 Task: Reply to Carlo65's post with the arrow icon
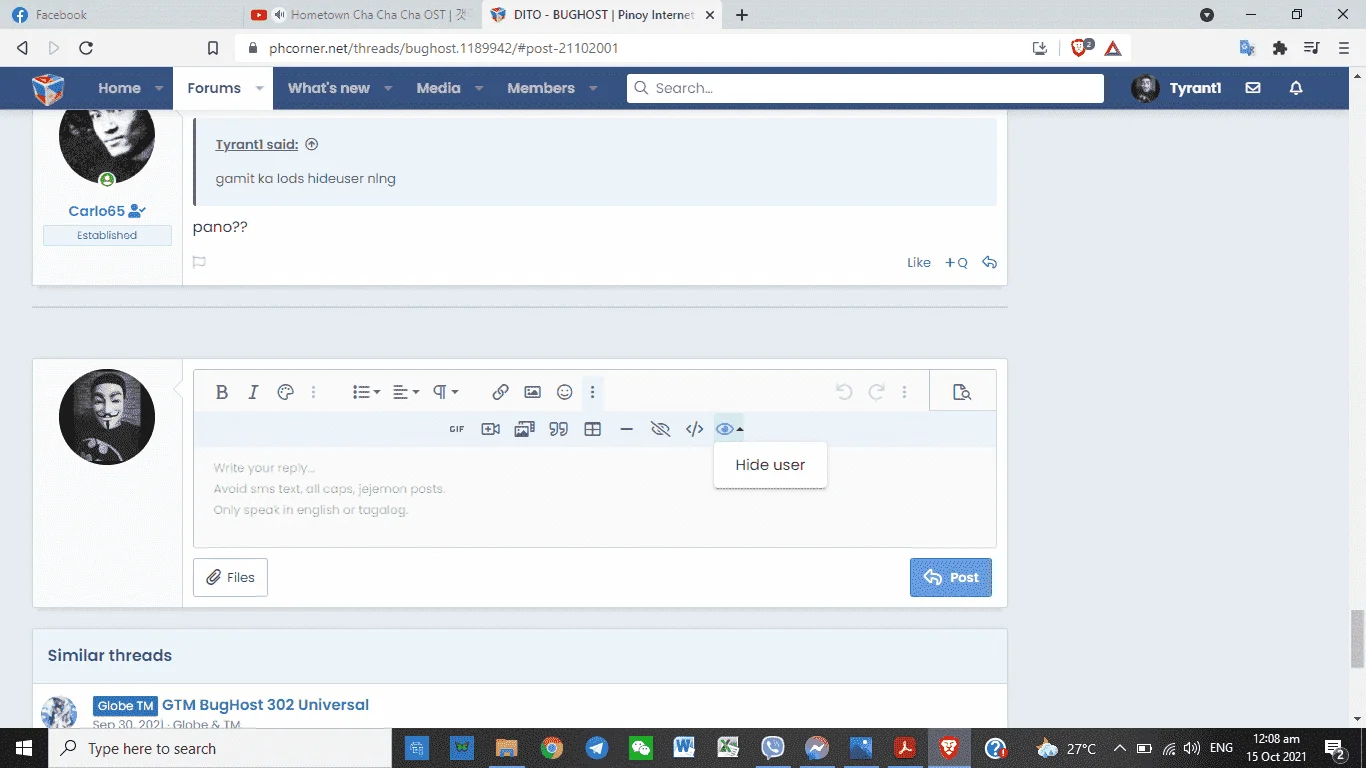pos(989,262)
